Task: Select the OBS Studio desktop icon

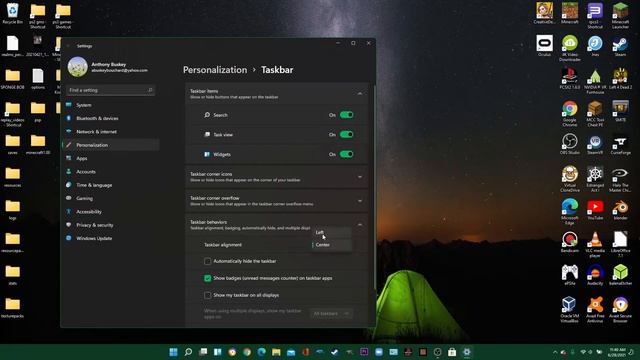Action: 570,144
